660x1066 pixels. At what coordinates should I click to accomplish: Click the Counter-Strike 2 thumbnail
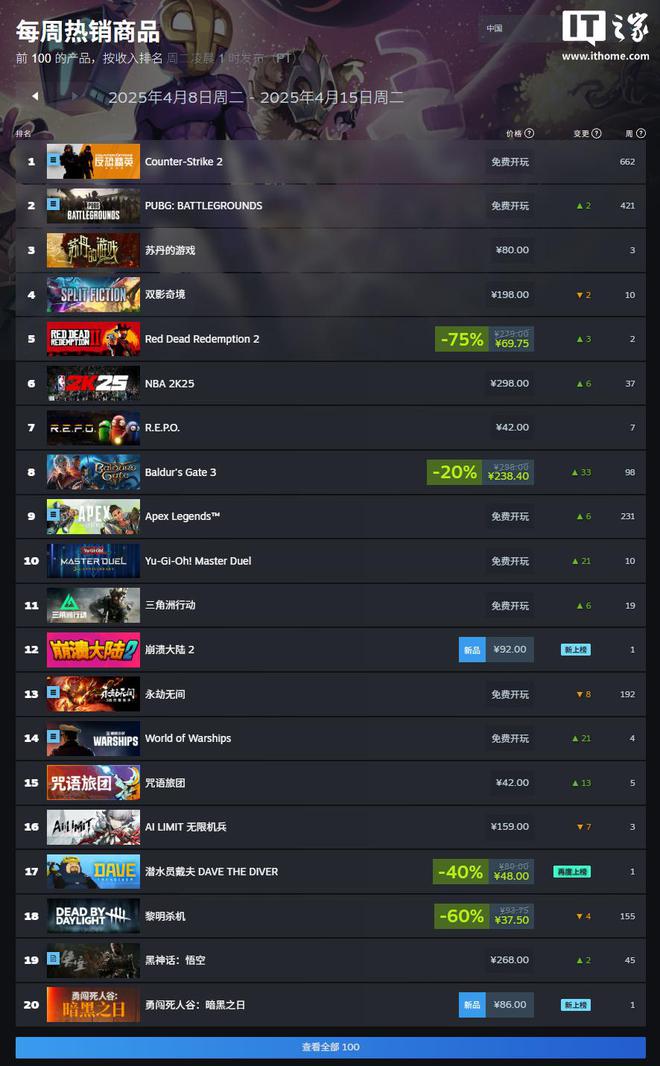[93, 161]
